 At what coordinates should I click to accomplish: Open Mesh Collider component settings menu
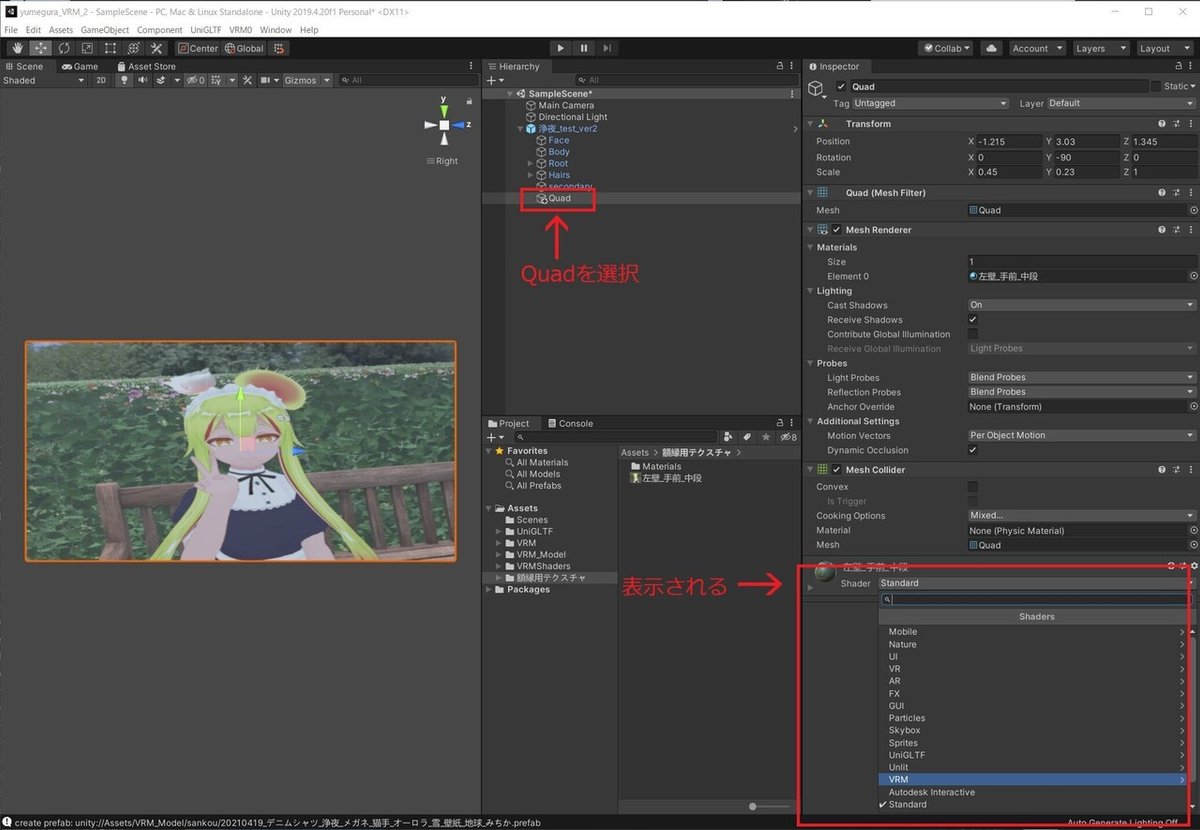pos(1190,470)
